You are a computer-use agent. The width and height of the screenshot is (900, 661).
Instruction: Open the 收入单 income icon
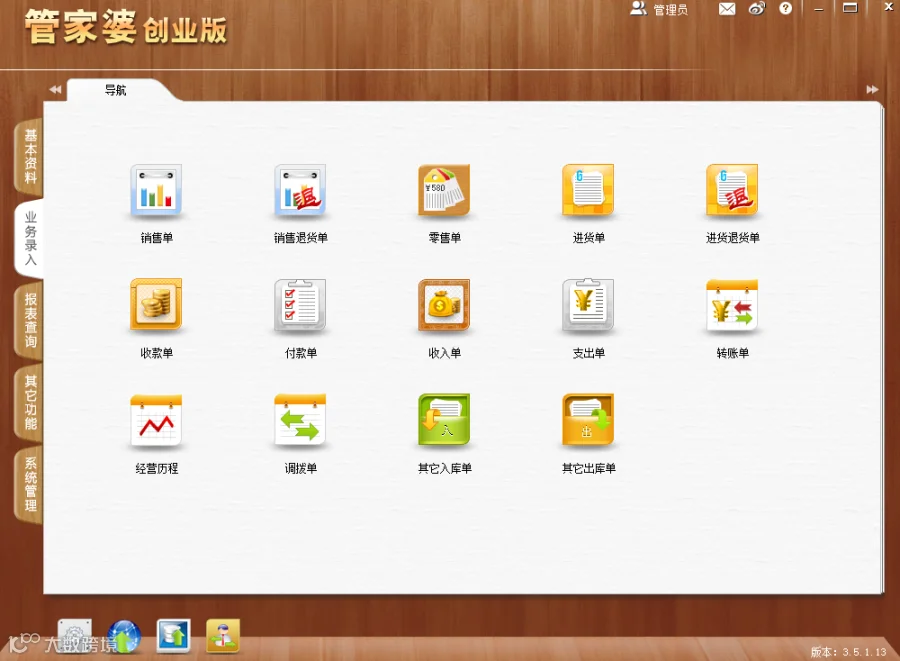[x=444, y=305]
